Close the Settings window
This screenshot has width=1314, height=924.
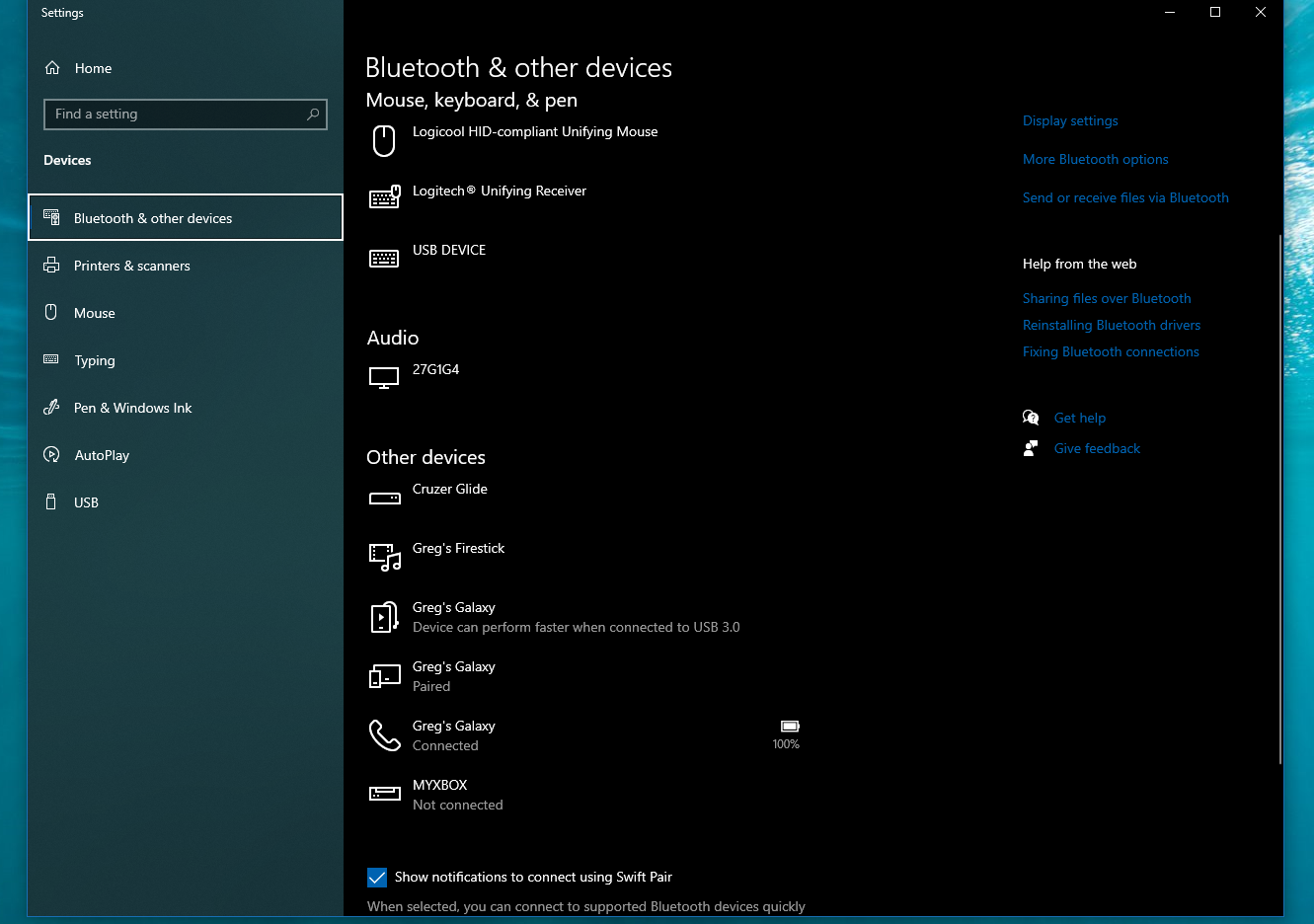pyautogui.click(x=1261, y=13)
